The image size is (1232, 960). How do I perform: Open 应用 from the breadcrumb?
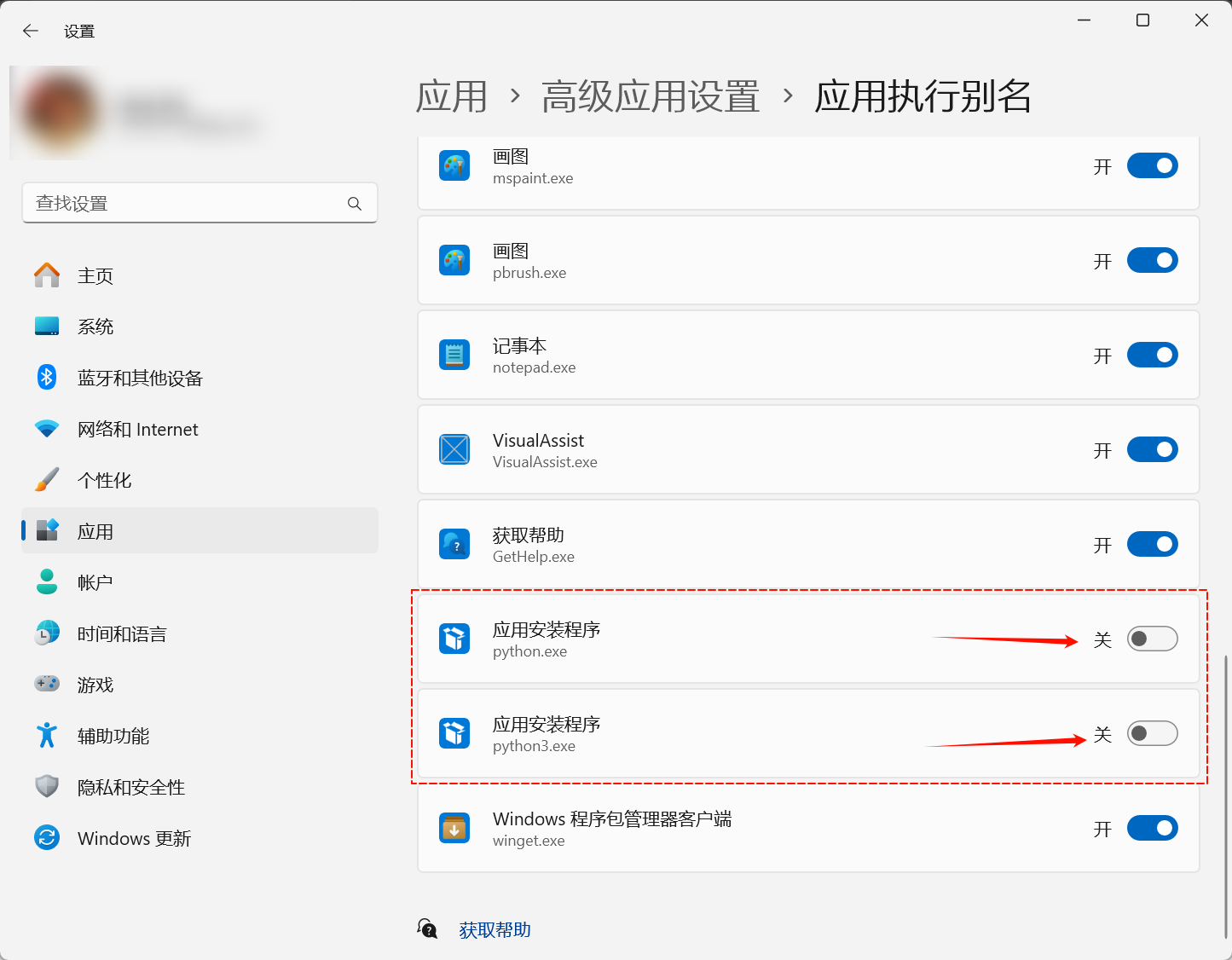(x=450, y=96)
